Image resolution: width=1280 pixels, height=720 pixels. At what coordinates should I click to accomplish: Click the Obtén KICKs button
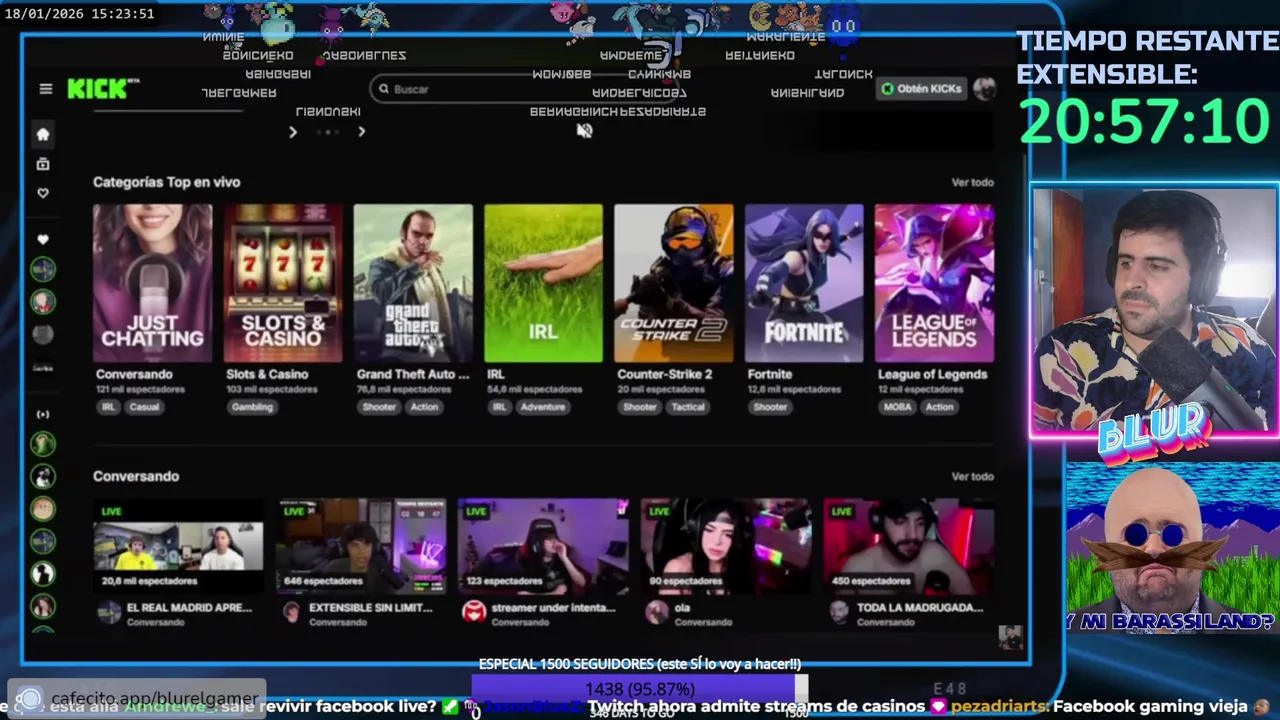[921, 89]
